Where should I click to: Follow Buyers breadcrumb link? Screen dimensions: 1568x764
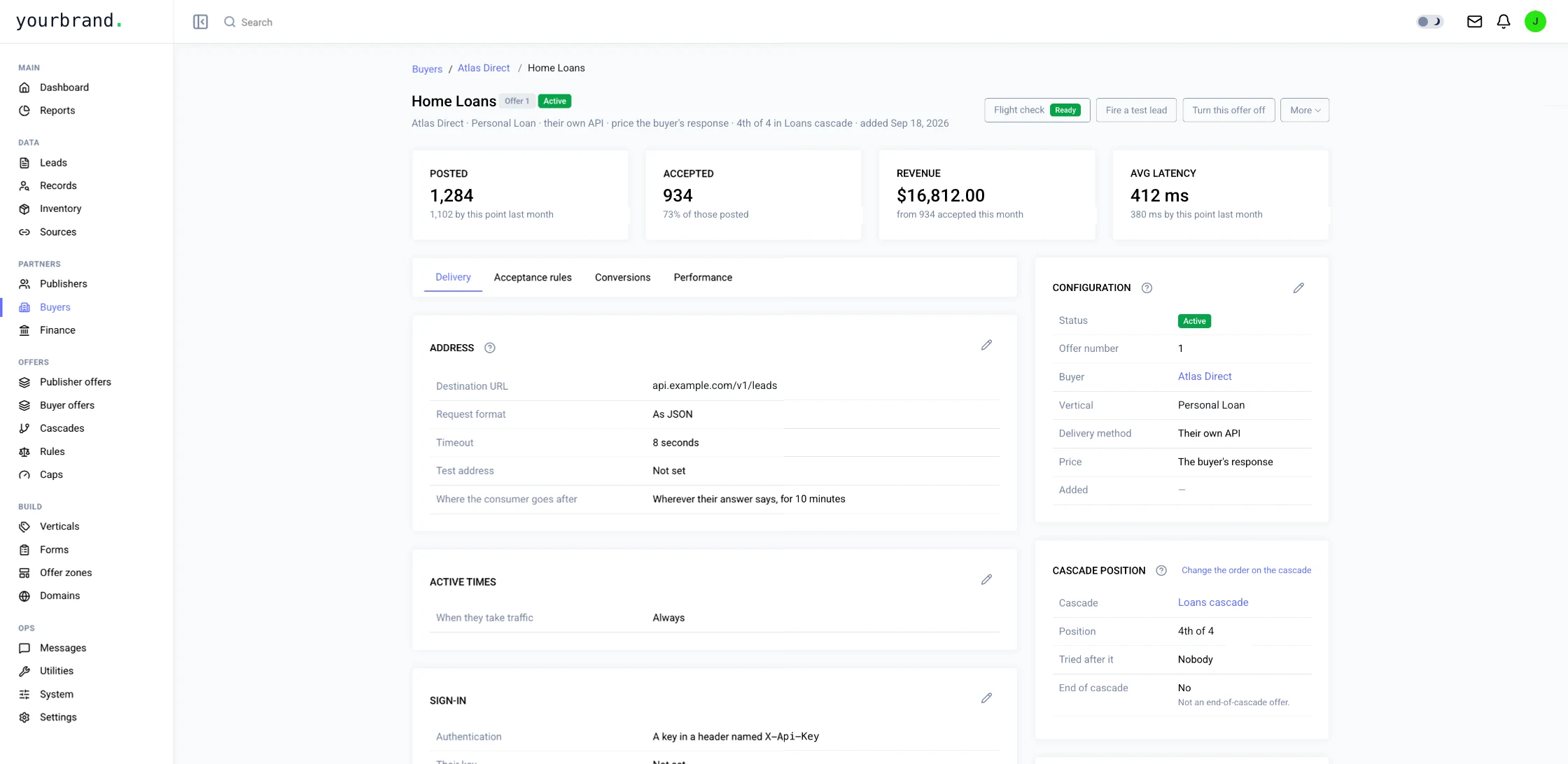click(x=427, y=69)
